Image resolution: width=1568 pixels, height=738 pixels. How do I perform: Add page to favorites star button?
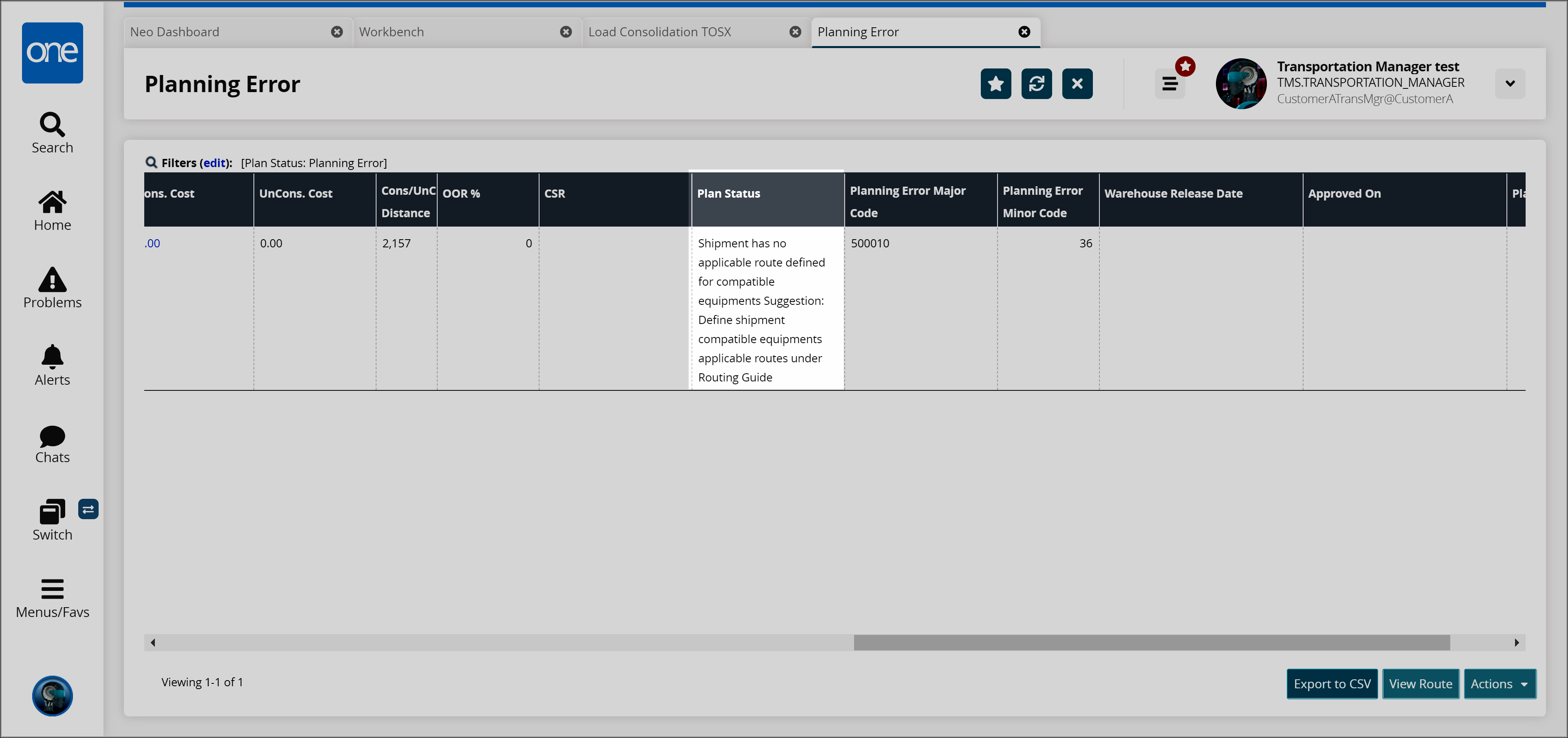pos(995,84)
